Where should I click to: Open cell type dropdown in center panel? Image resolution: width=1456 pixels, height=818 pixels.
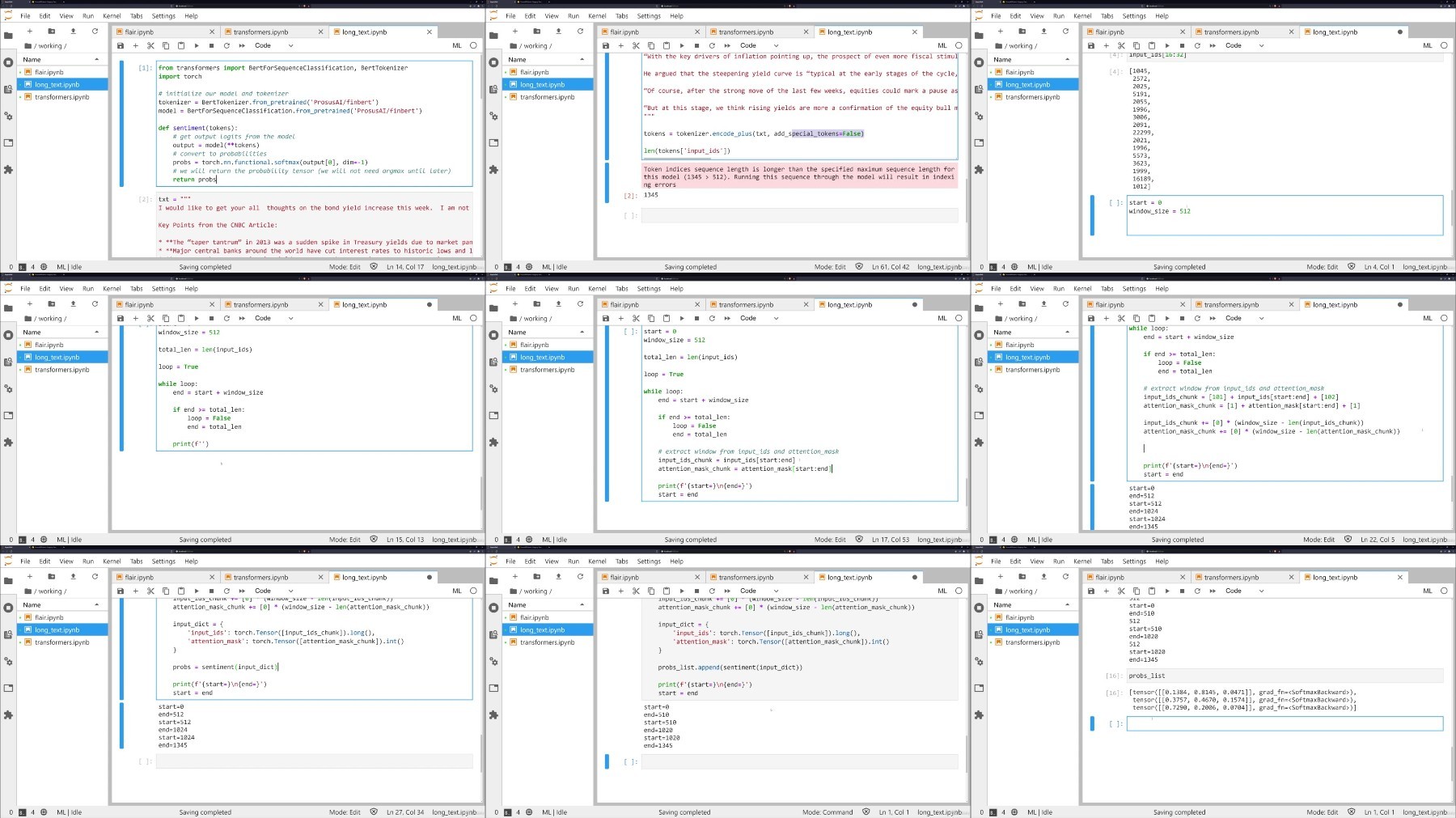759,318
